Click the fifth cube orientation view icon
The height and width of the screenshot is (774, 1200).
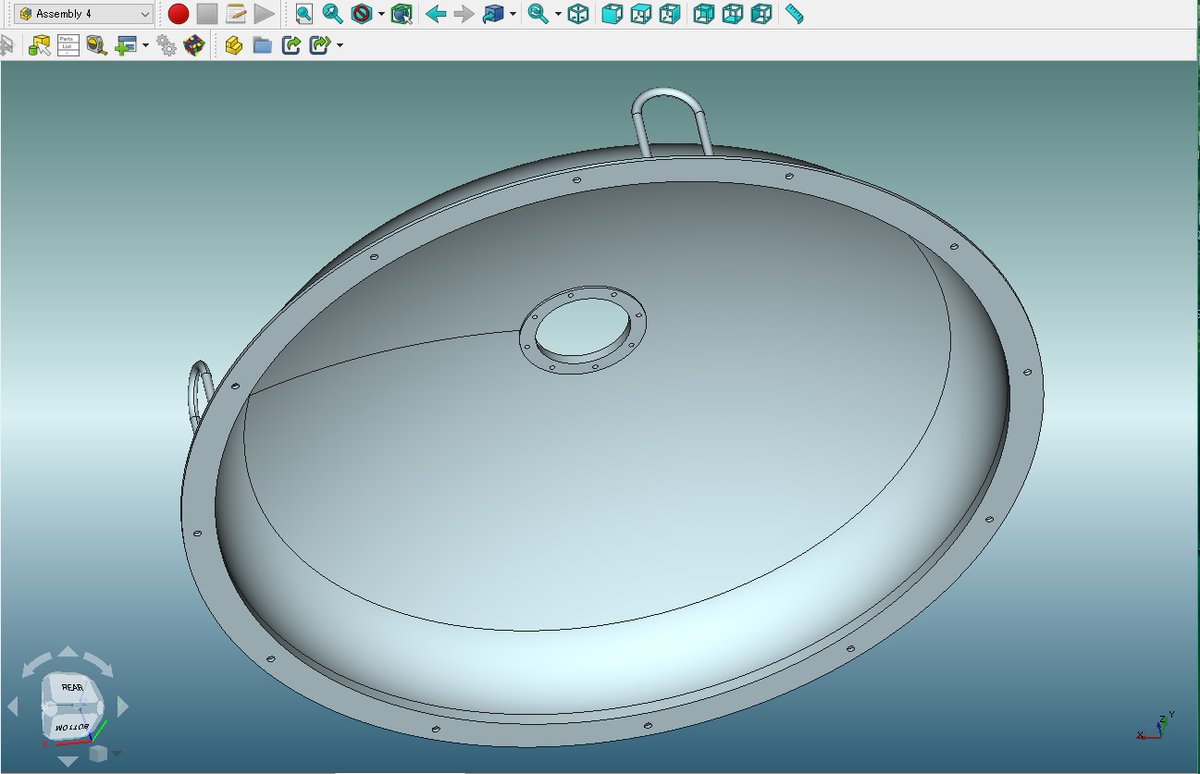tap(733, 14)
